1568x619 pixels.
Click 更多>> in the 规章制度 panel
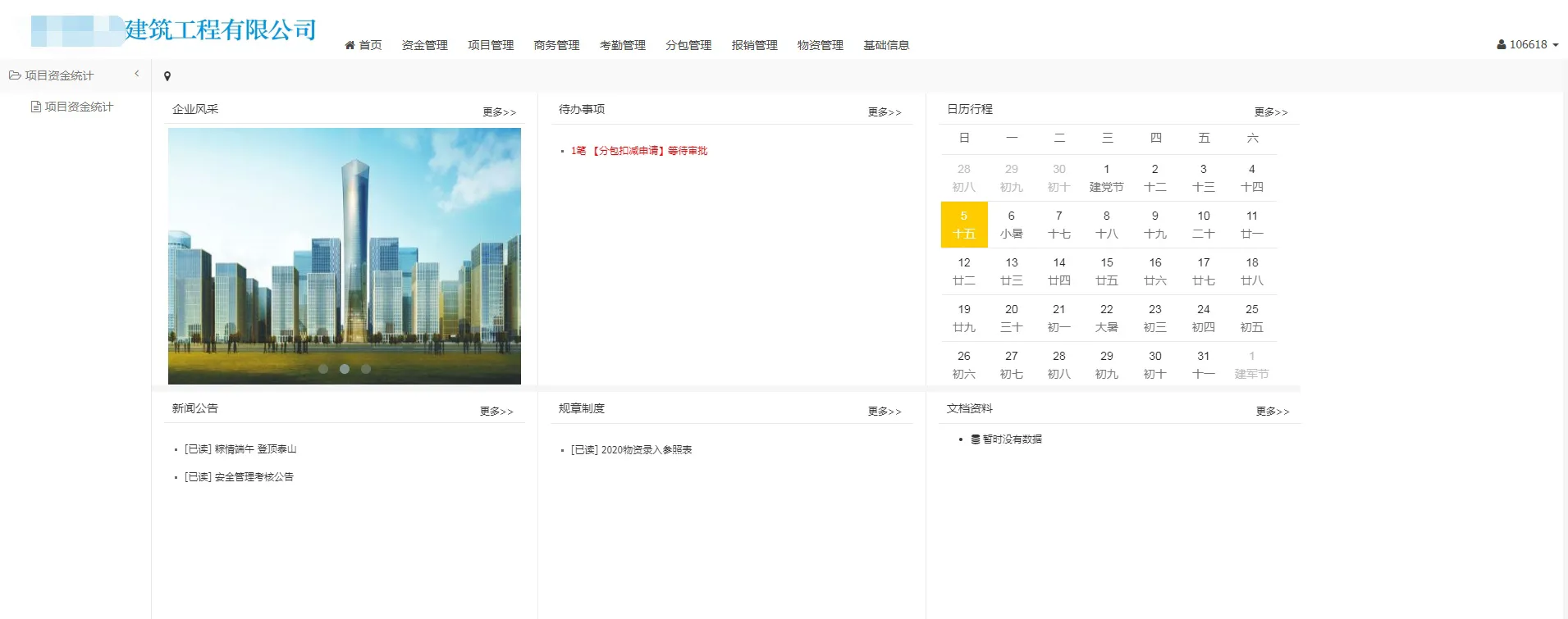tap(885, 412)
